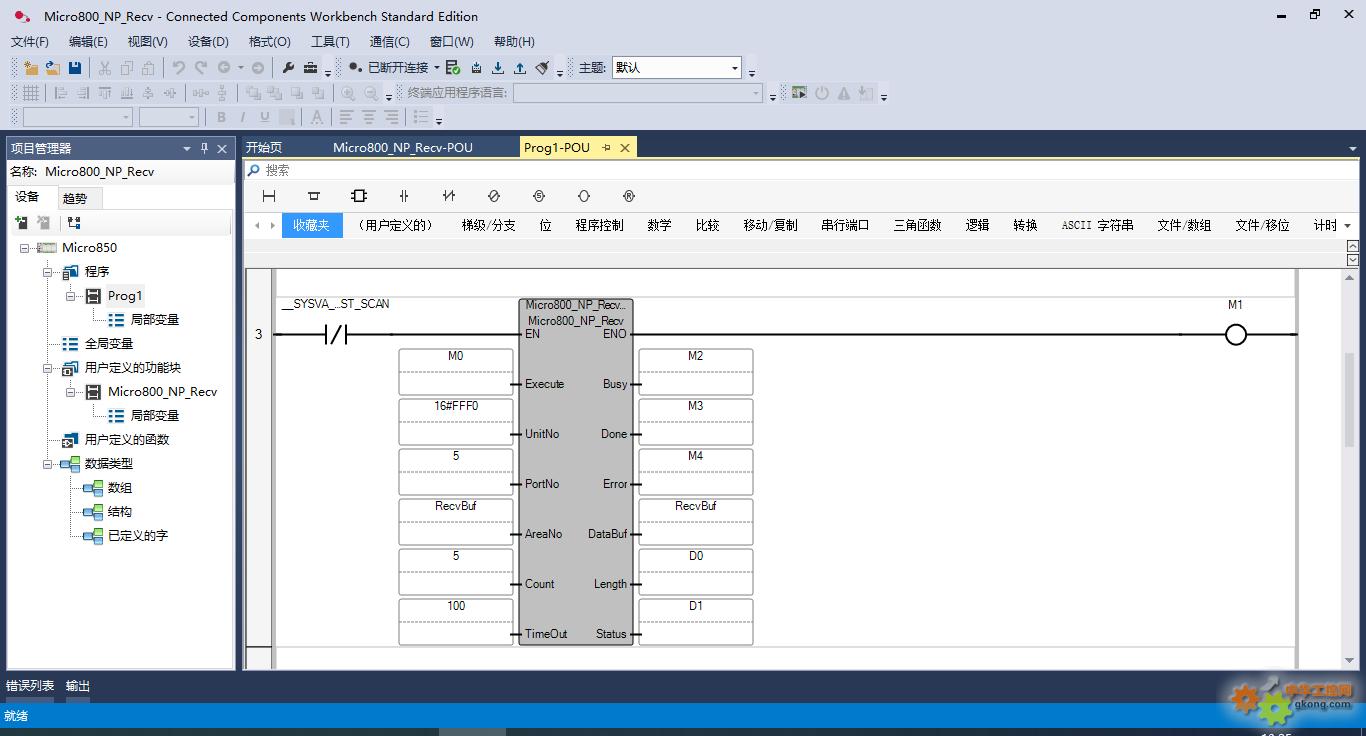Click the upload from controller icon
This screenshot has height=736, width=1366.
click(520, 68)
